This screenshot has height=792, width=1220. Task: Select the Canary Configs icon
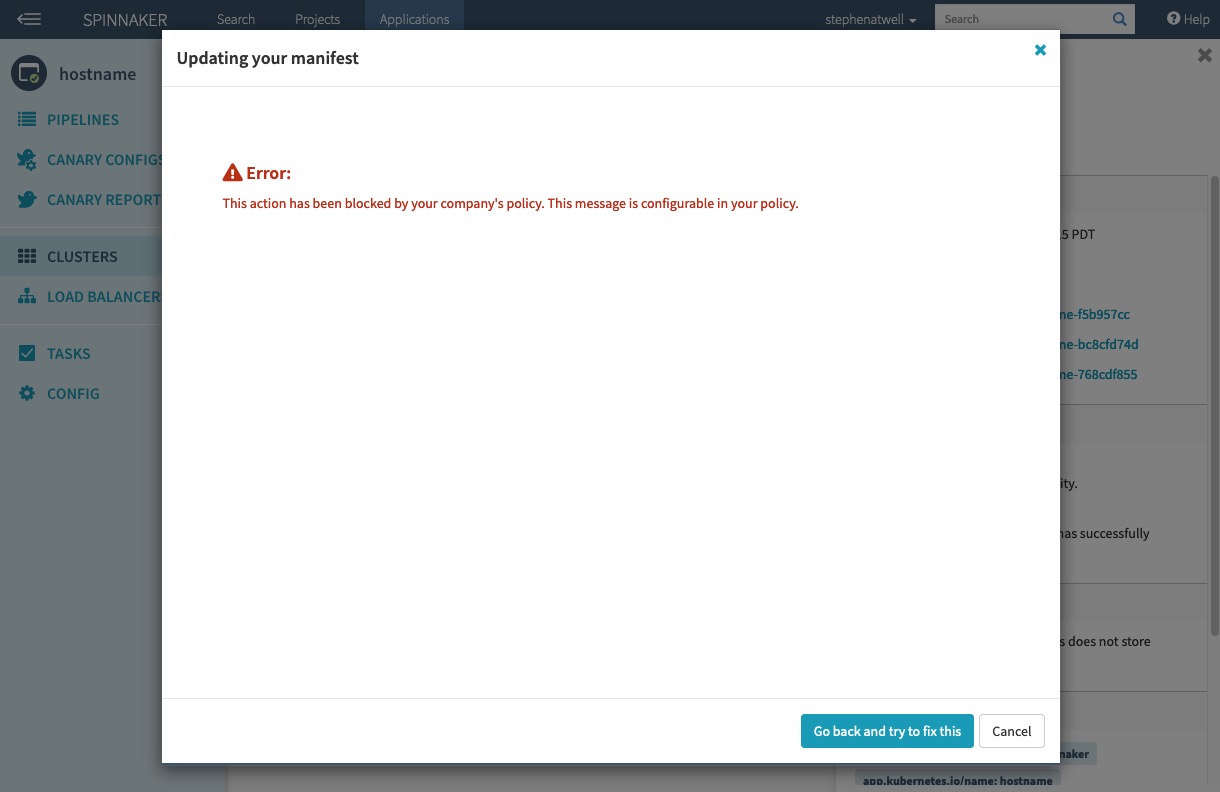click(x=27, y=159)
